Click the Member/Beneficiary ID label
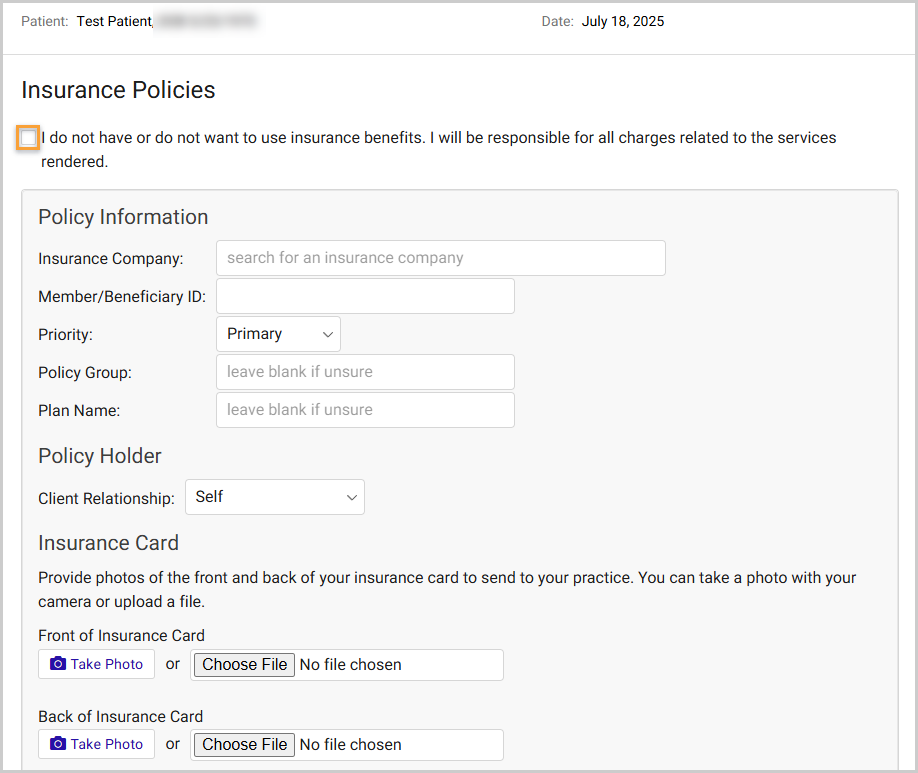This screenshot has width=918, height=773. tap(122, 297)
